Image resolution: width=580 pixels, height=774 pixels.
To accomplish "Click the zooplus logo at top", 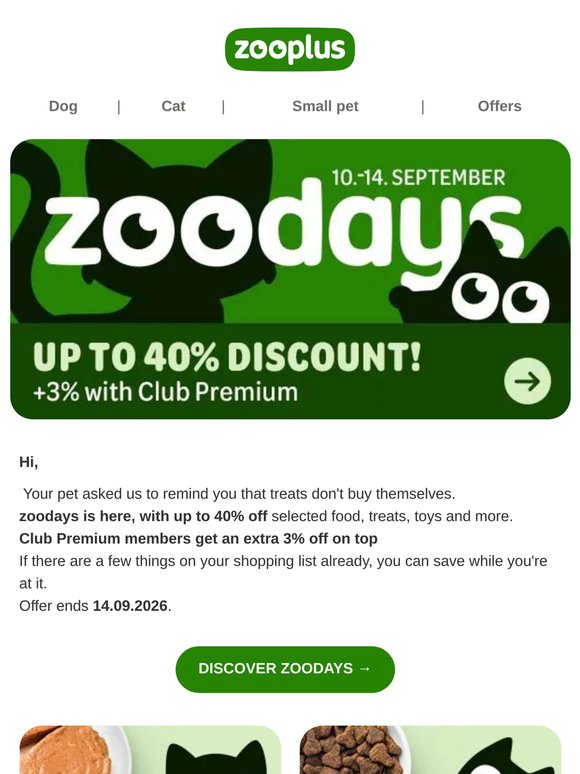I will pos(290,49).
